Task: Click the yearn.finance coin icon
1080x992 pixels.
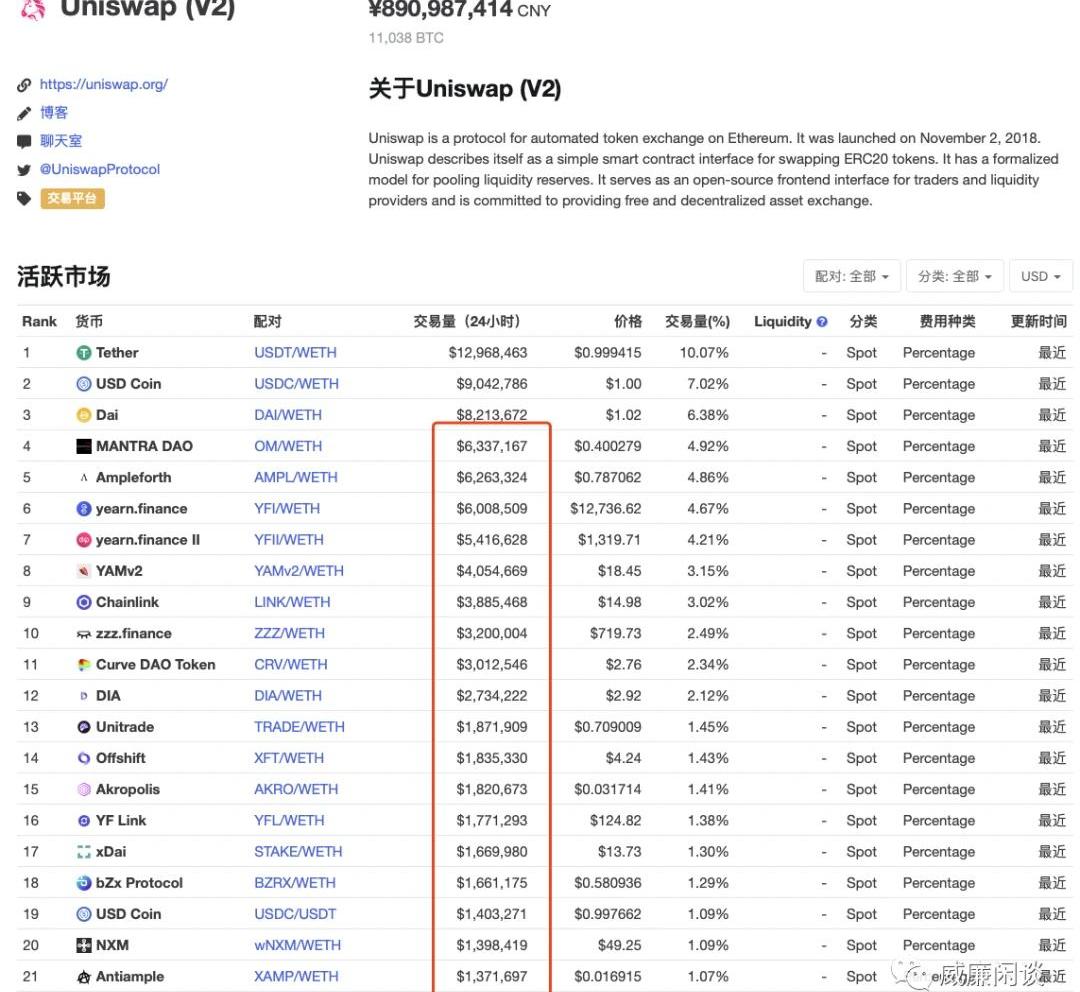Action: [84, 509]
